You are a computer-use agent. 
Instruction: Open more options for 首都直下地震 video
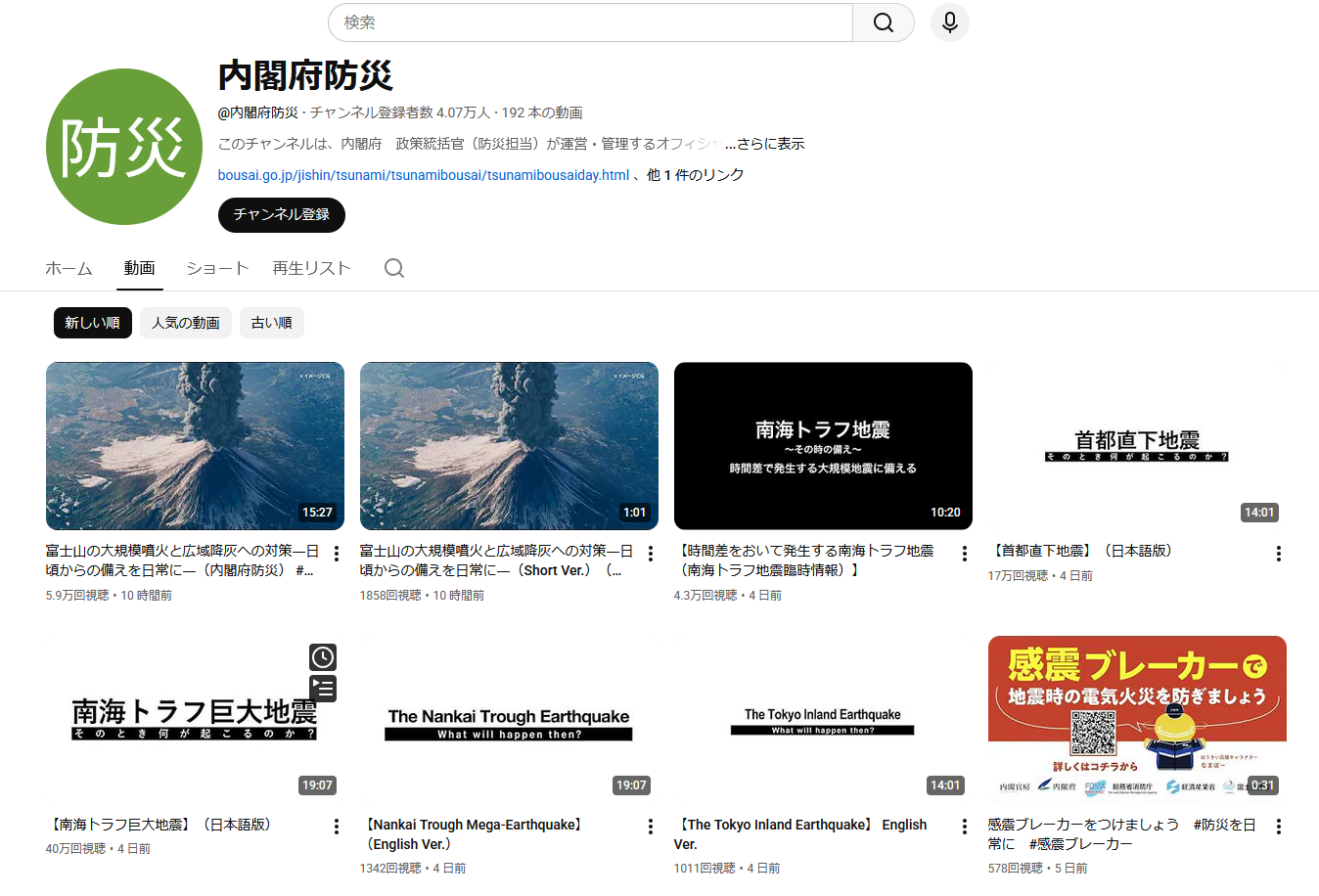[x=1278, y=554]
